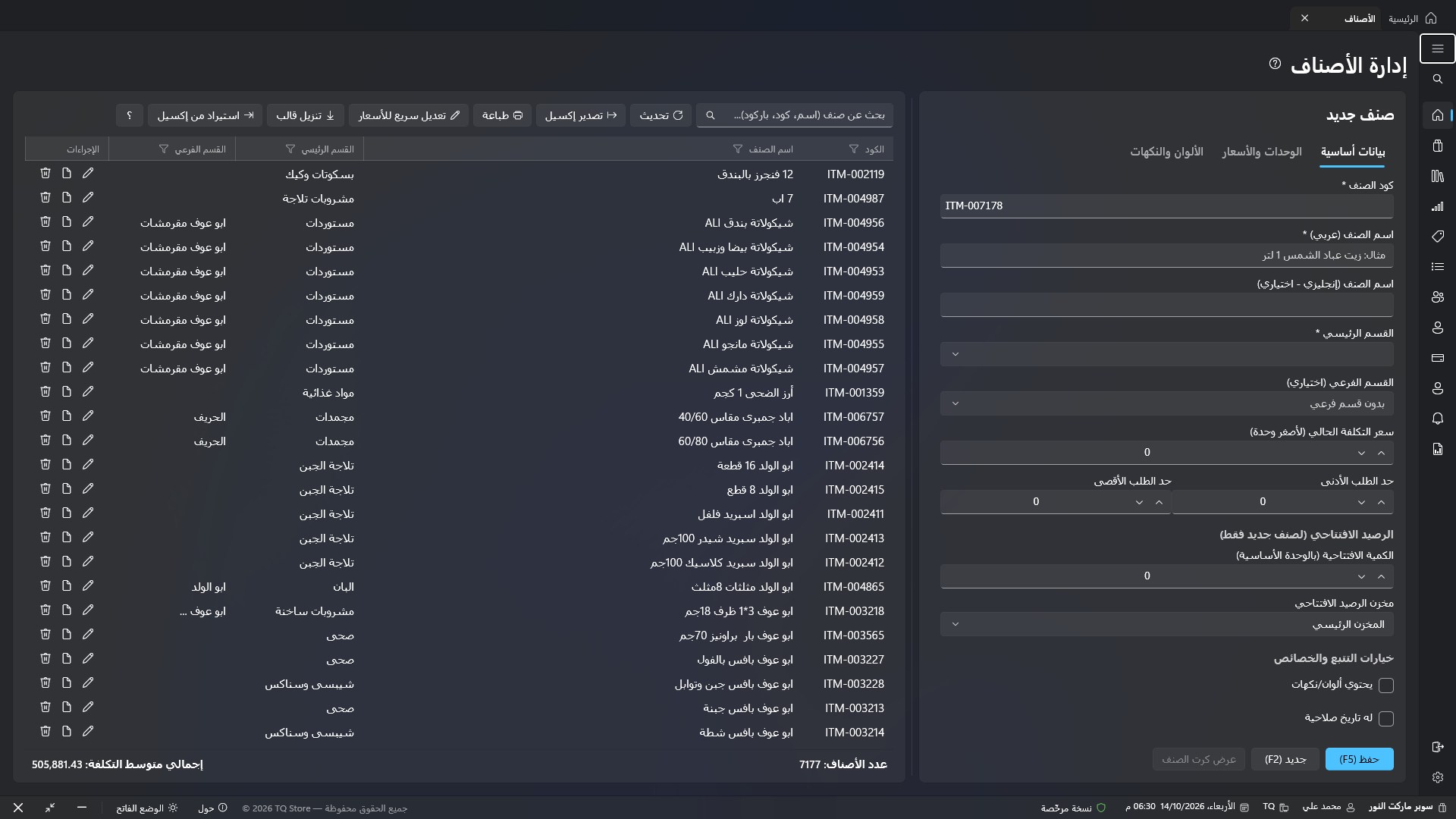
Task: Click the logout icon in sidebar
Action: [1437, 747]
